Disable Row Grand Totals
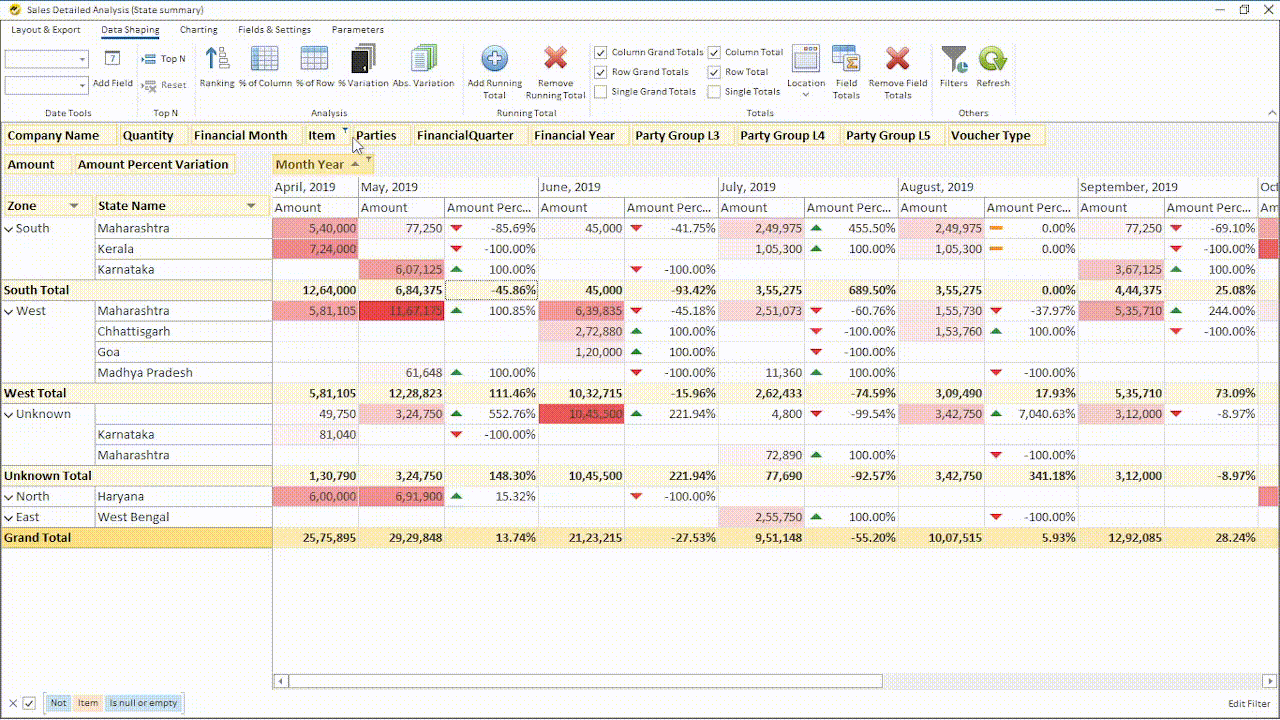 click(x=601, y=72)
